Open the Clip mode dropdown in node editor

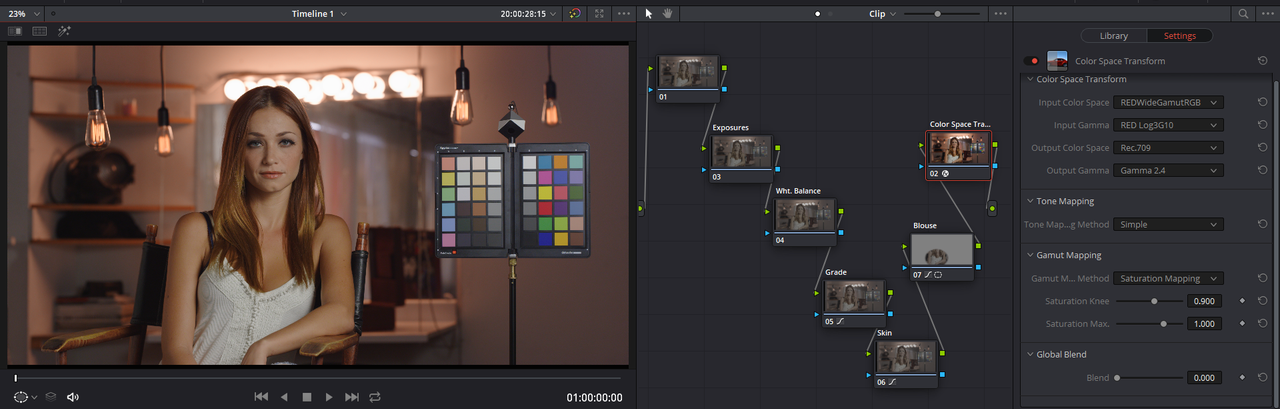[883, 14]
